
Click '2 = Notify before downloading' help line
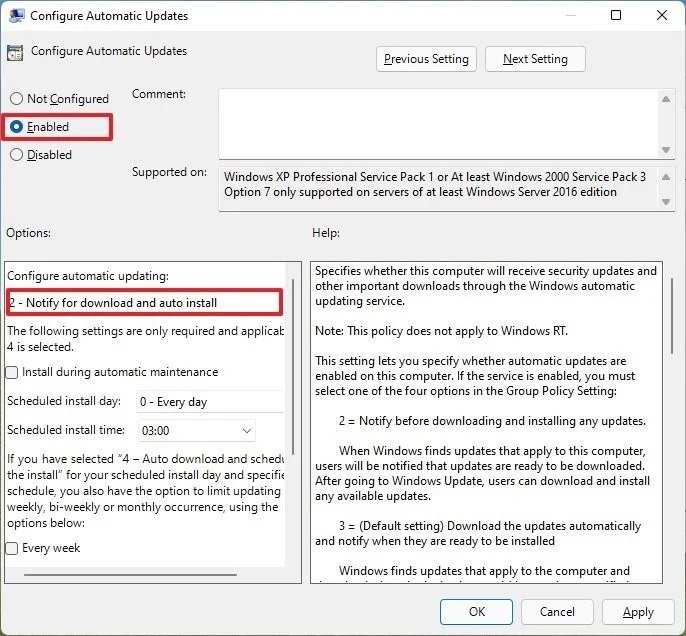point(492,421)
